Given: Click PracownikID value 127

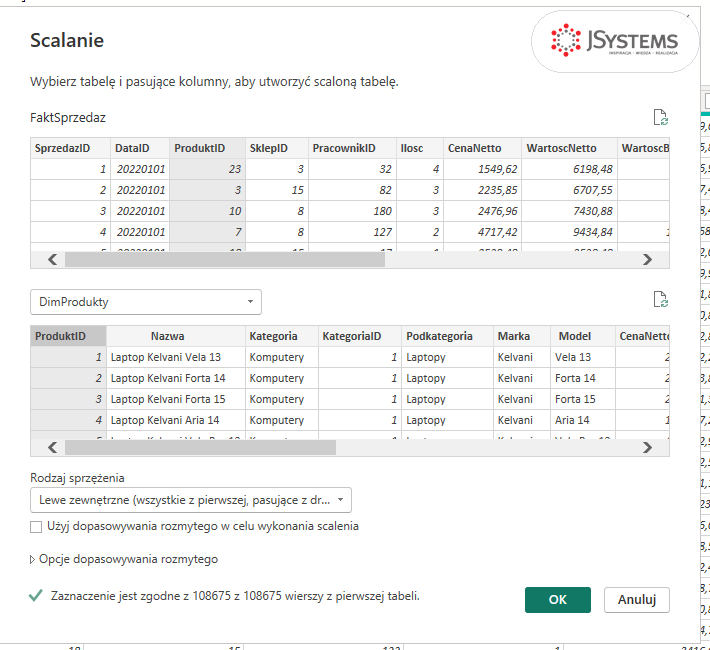Looking at the screenshot, I should coord(352,232).
